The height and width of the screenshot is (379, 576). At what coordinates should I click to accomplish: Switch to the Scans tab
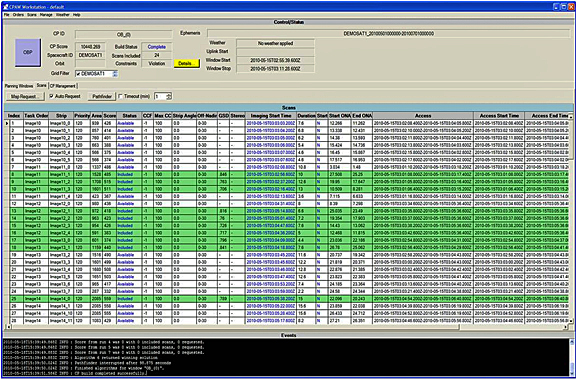point(41,86)
